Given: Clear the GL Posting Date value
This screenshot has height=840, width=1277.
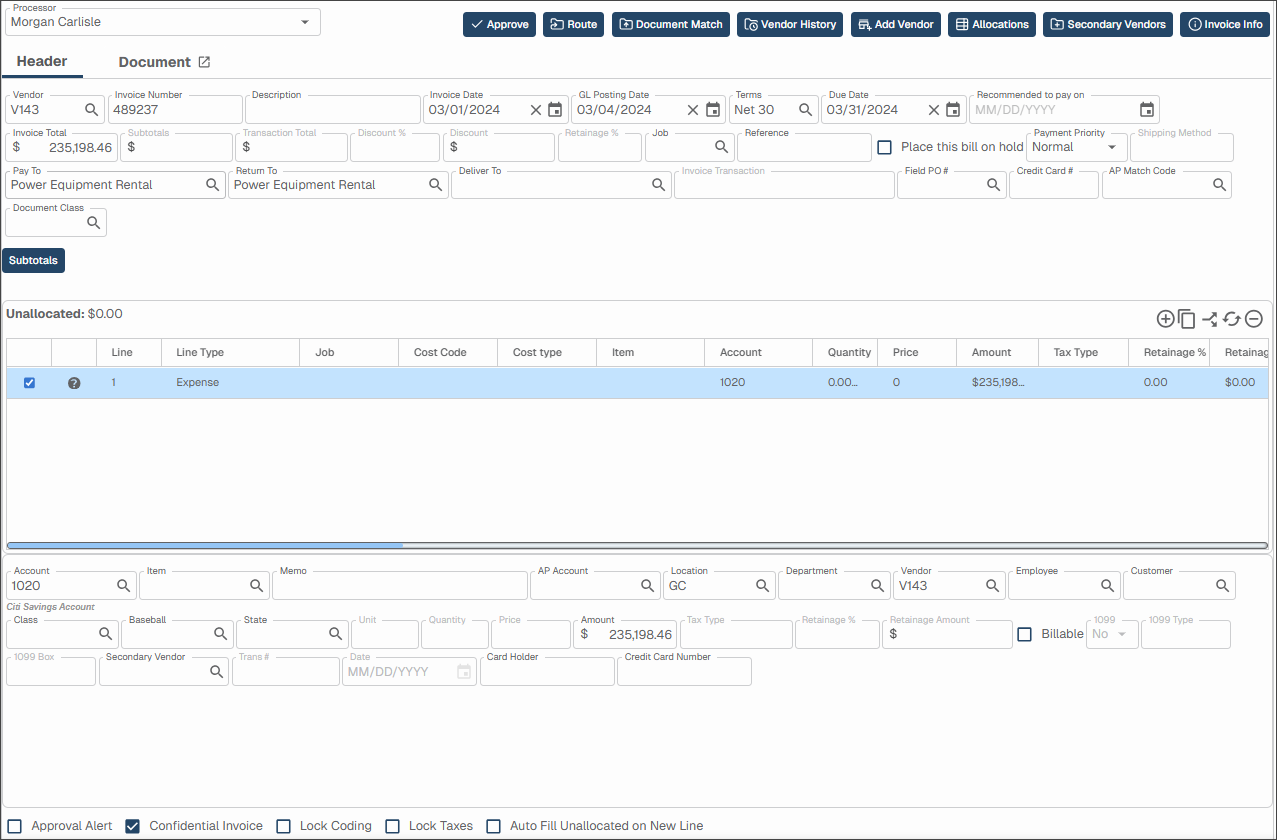Looking at the screenshot, I should coord(693,110).
